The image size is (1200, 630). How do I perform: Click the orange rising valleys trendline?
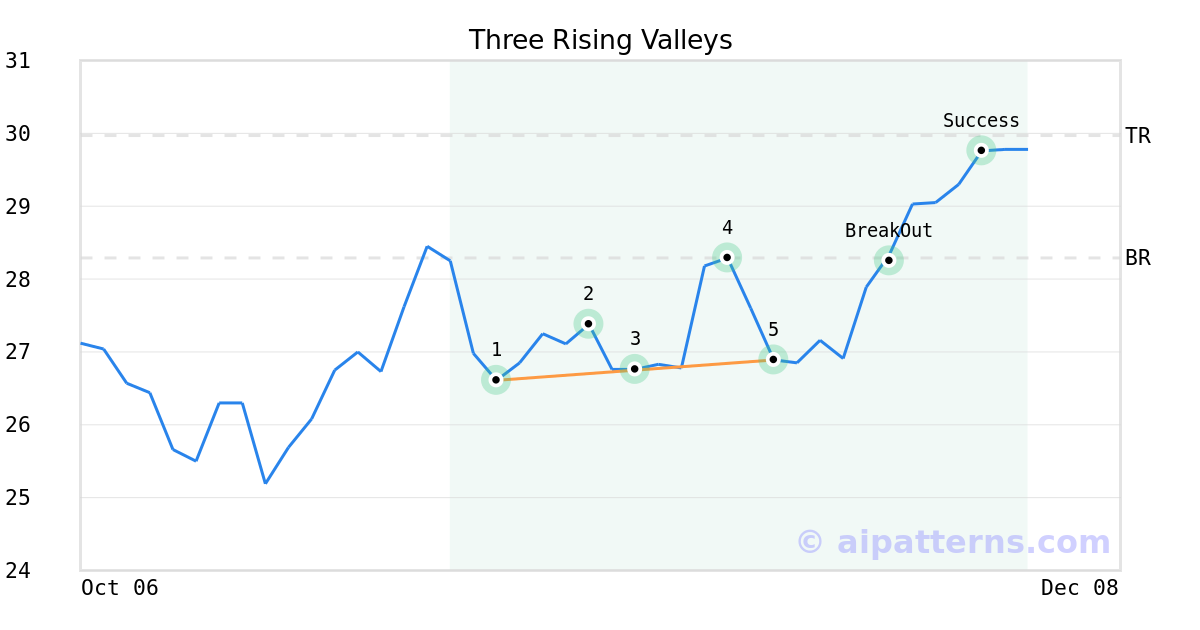700,365
